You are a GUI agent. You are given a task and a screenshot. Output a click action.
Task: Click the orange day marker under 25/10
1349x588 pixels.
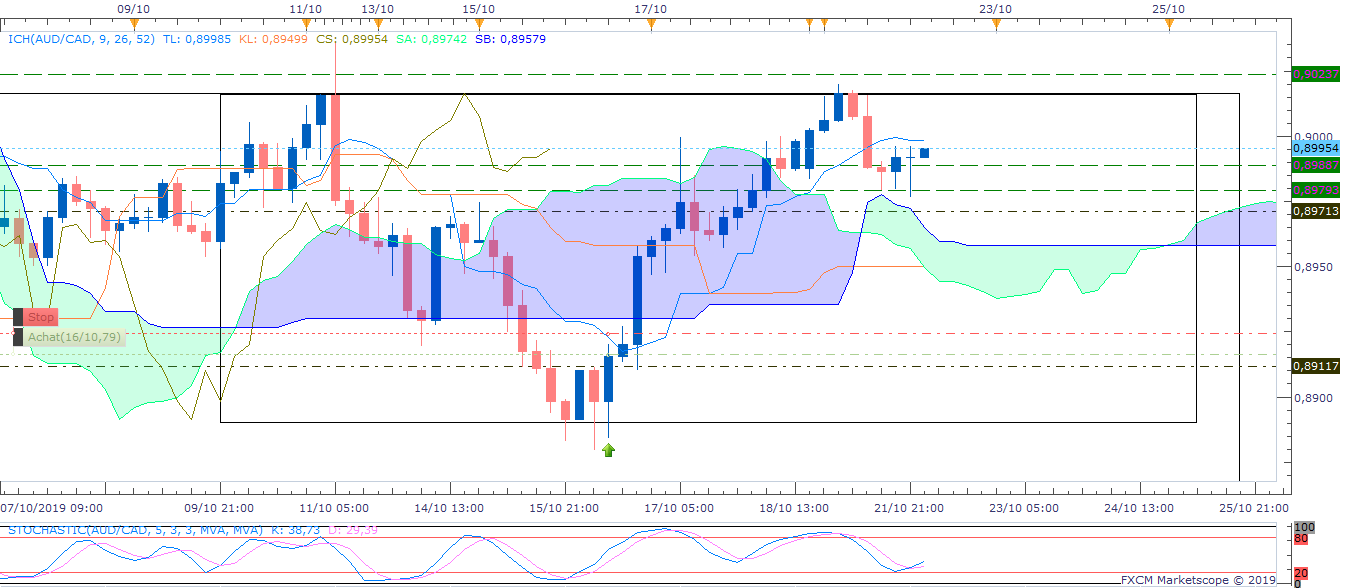(x=1168, y=24)
